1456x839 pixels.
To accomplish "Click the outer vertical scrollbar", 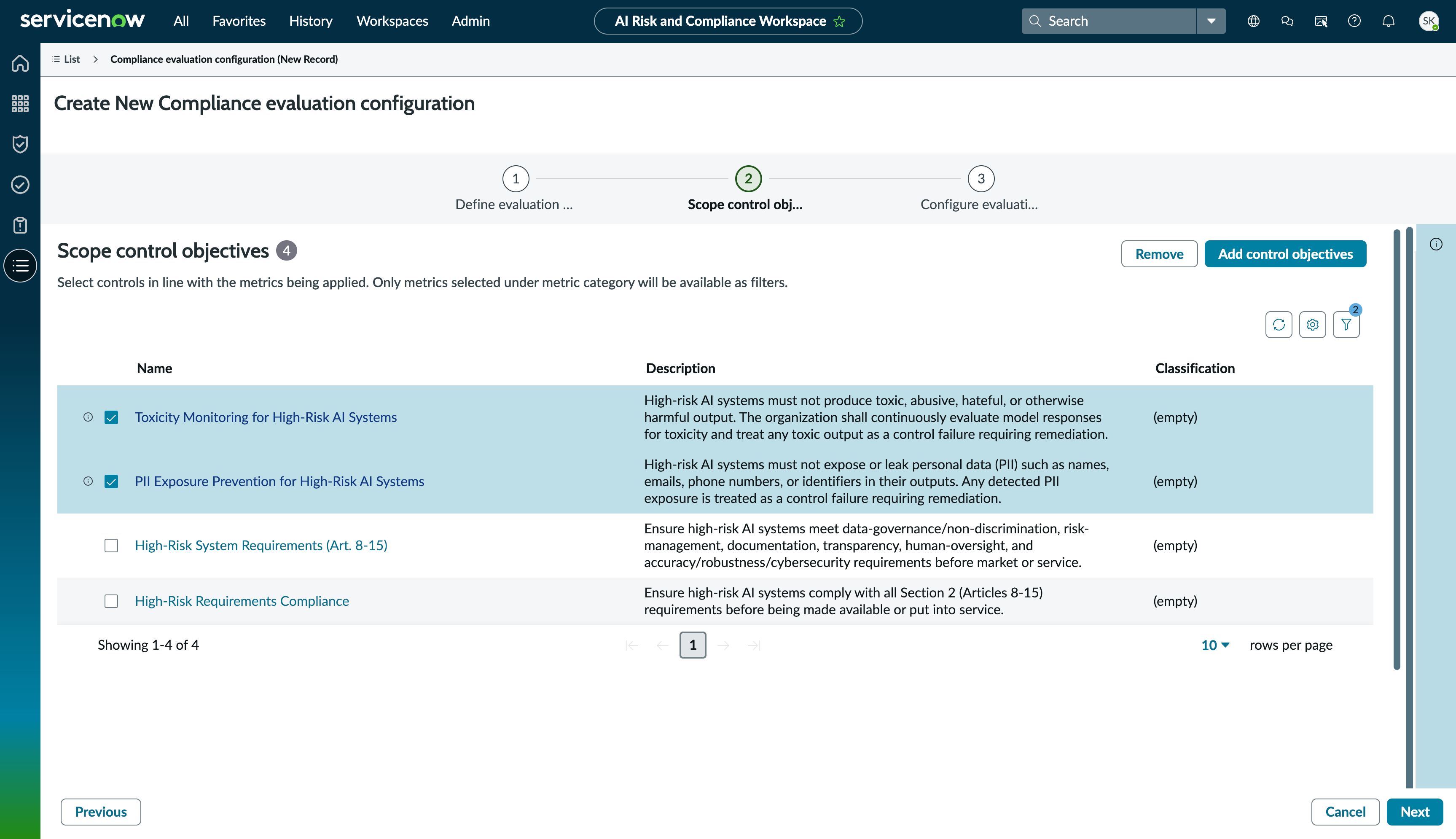I will pos(1409,507).
